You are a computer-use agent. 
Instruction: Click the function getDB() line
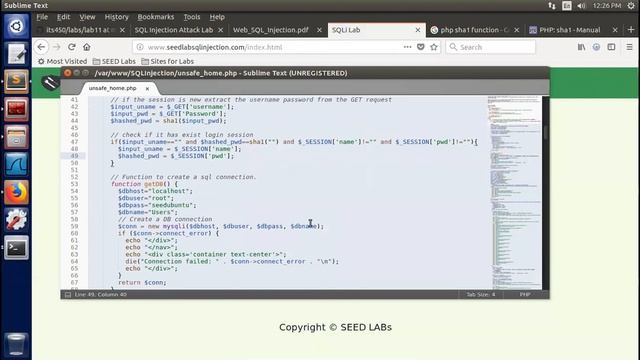pyautogui.click(x=144, y=184)
